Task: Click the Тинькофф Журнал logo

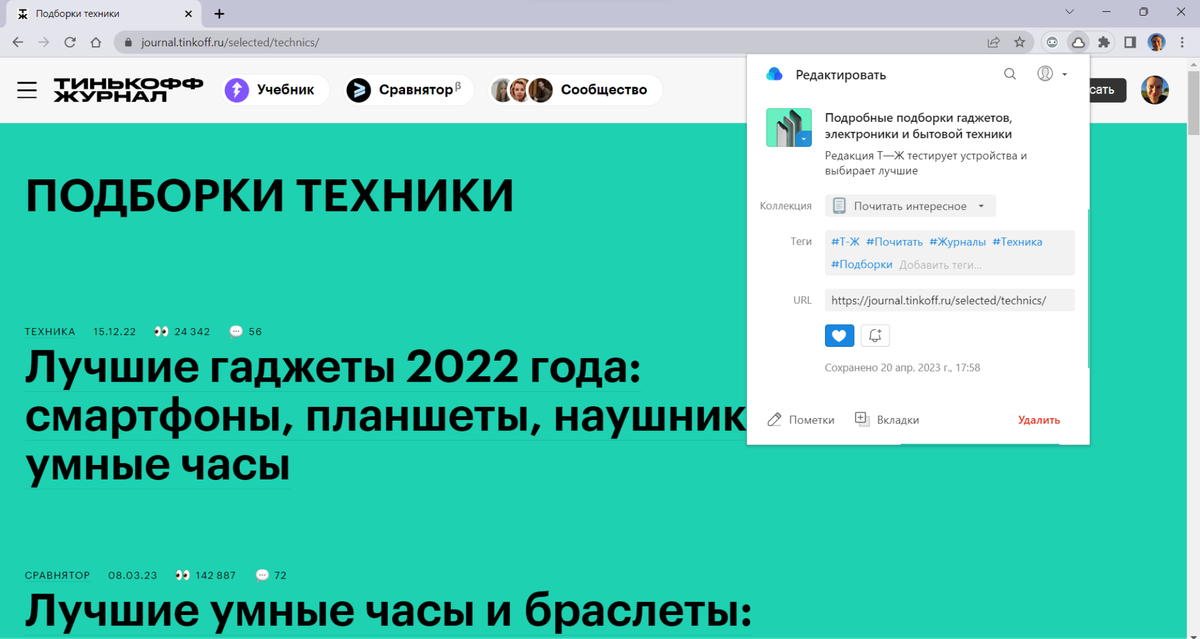Action: [x=128, y=90]
